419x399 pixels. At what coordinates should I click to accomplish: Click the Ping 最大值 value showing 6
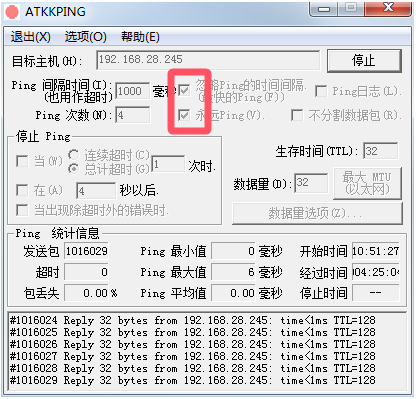(233, 272)
